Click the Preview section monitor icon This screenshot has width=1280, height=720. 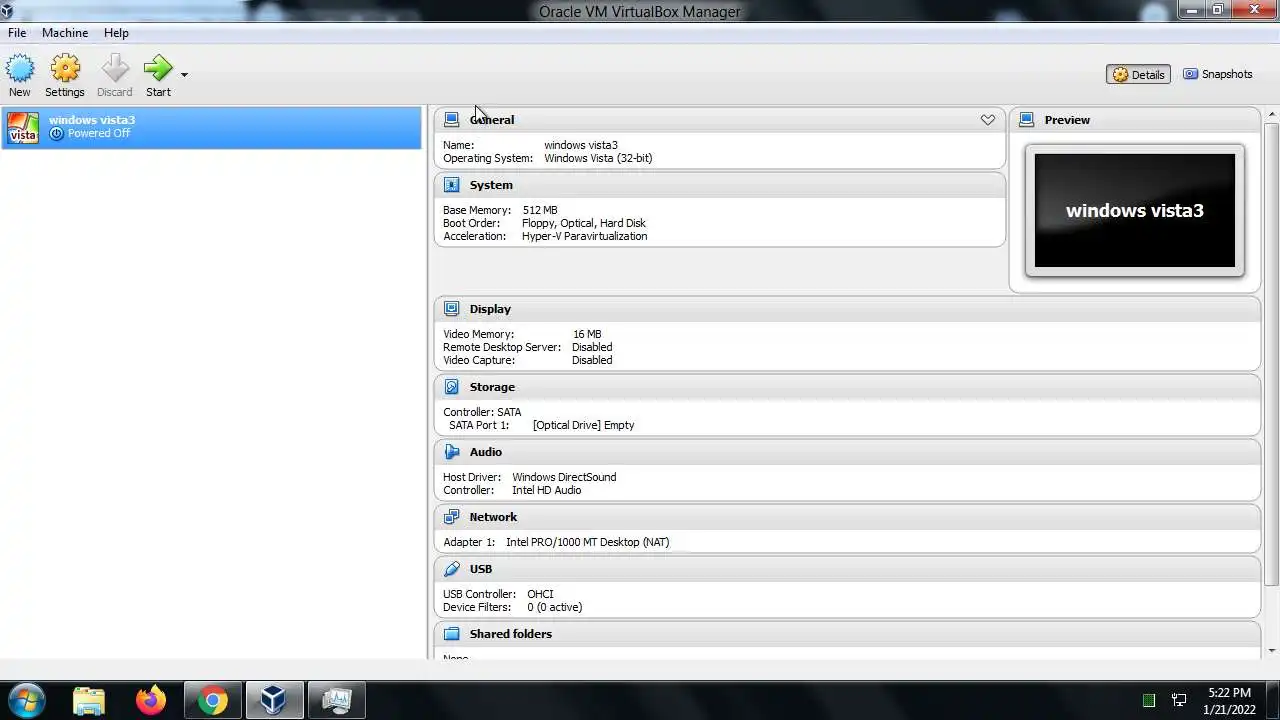(x=1026, y=120)
